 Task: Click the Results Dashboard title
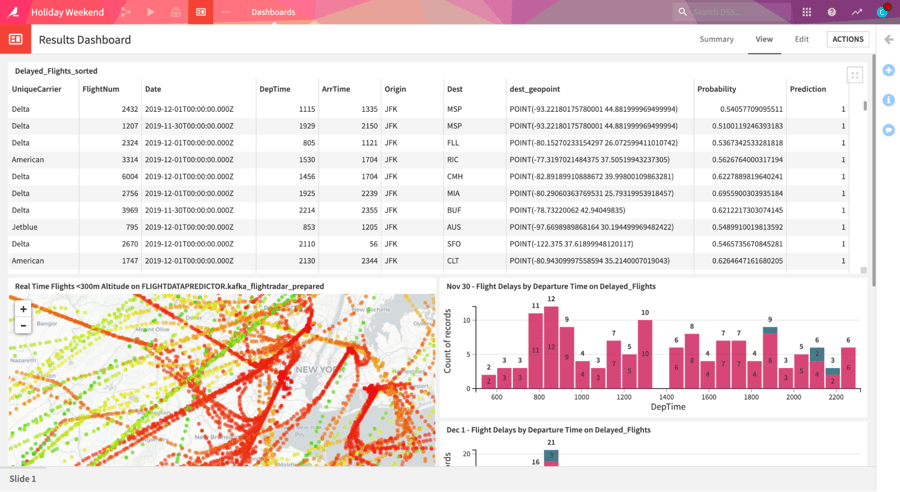point(85,40)
